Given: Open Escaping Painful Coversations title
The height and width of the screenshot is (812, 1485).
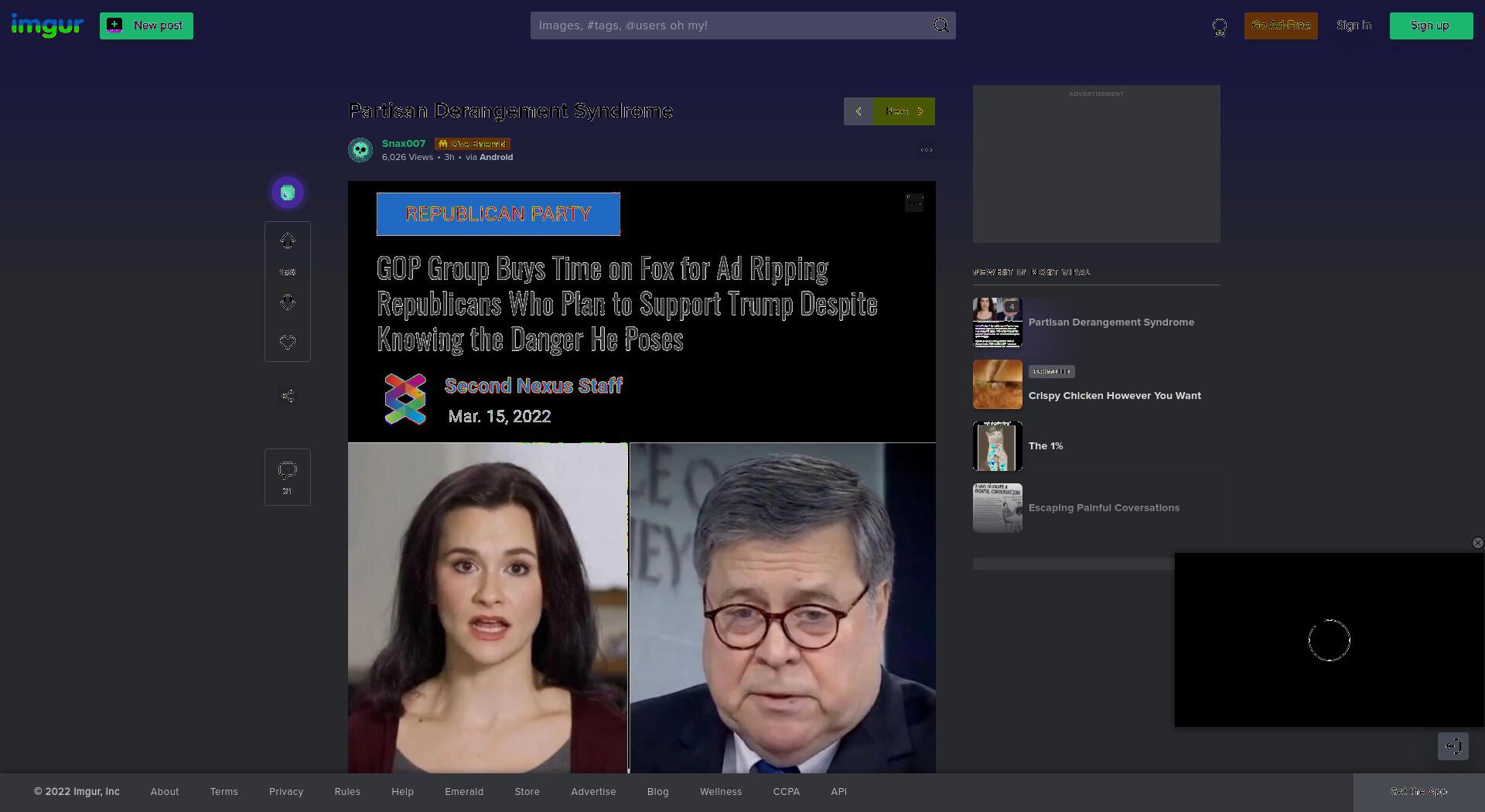Looking at the screenshot, I should pos(1104,508).
